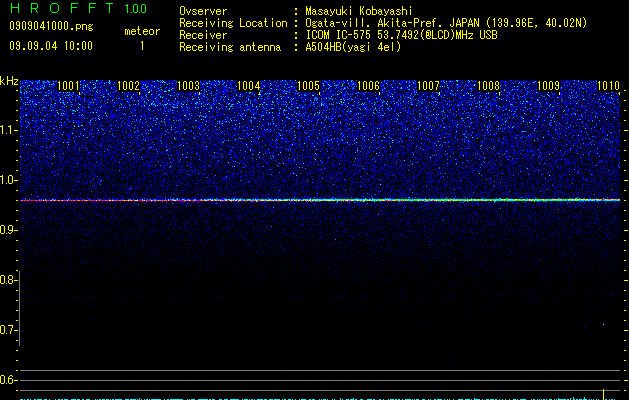
Task: Click the 1010 time marker label
Action: [x=609, y=86]
